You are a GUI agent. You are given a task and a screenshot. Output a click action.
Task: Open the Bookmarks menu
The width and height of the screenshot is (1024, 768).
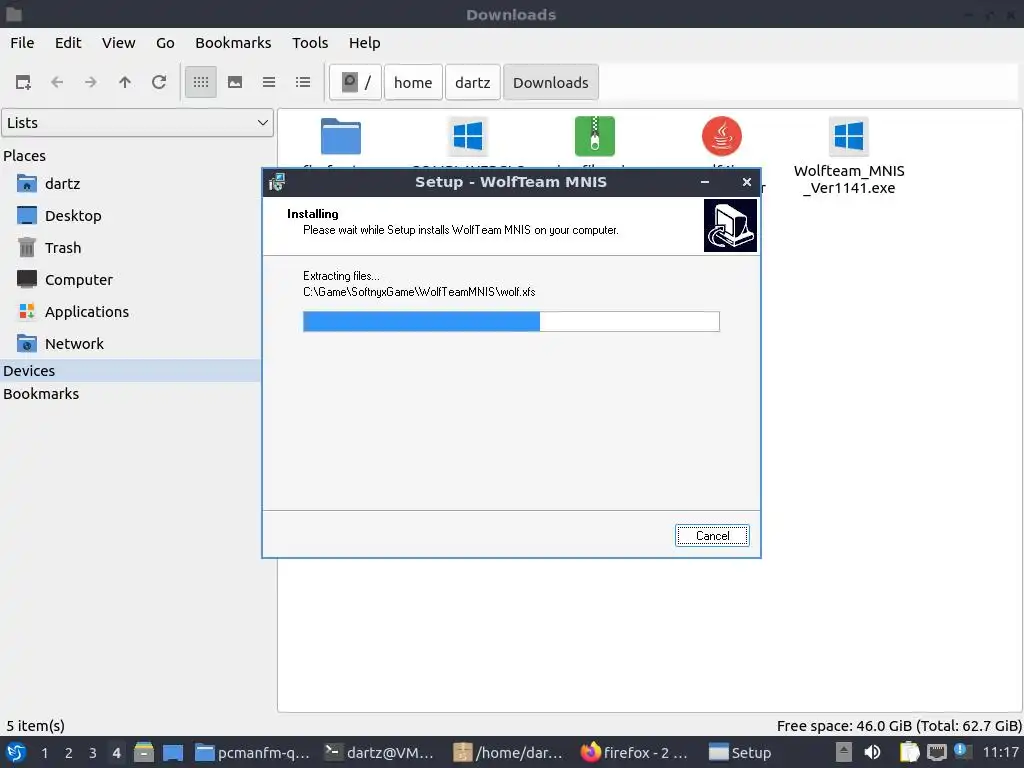233,43
